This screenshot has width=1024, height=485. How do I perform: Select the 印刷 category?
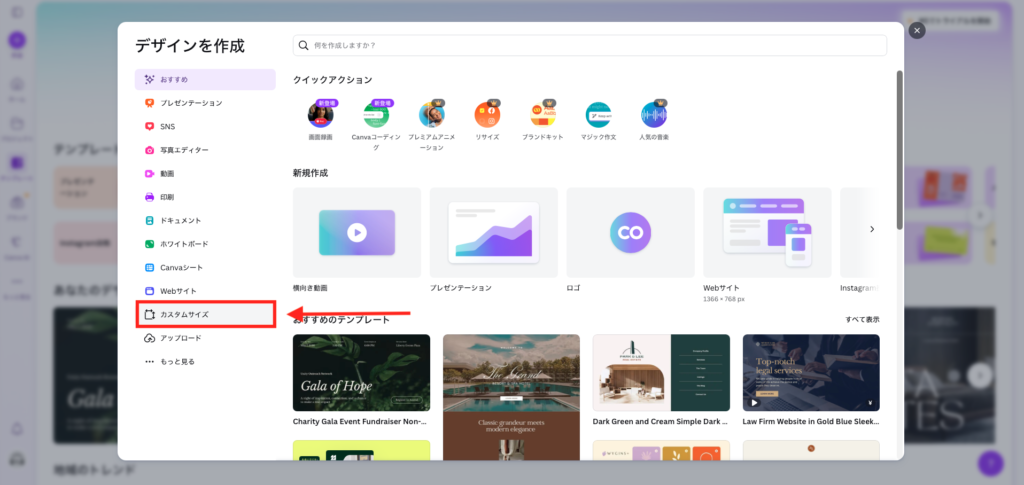pos(205,197)
